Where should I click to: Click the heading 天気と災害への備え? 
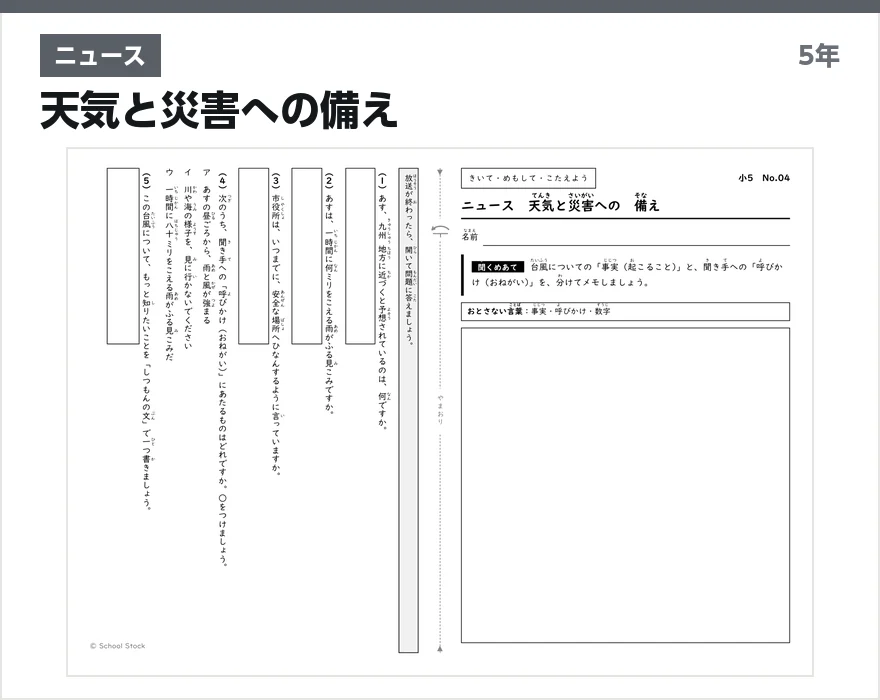219,111
